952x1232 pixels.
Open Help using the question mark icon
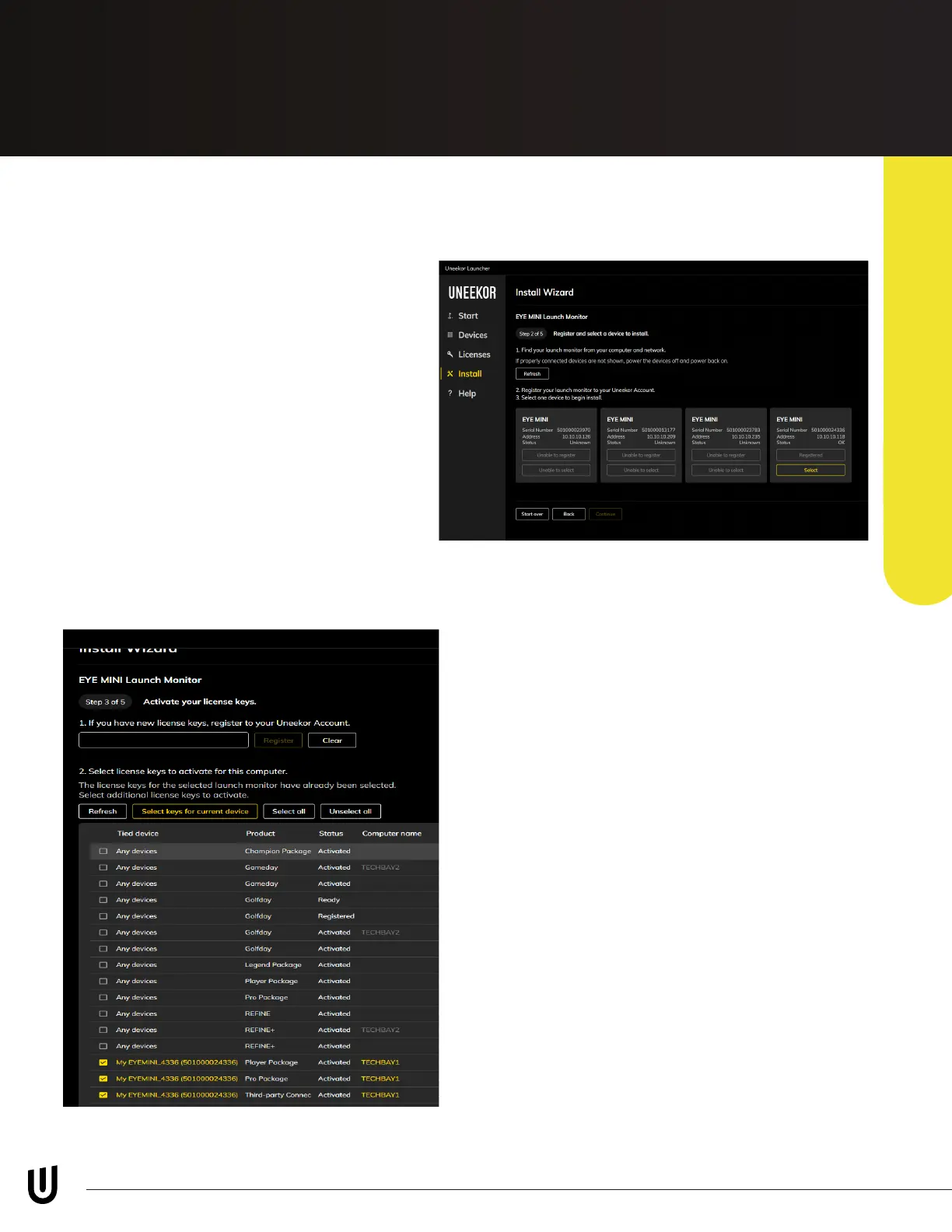450,394
